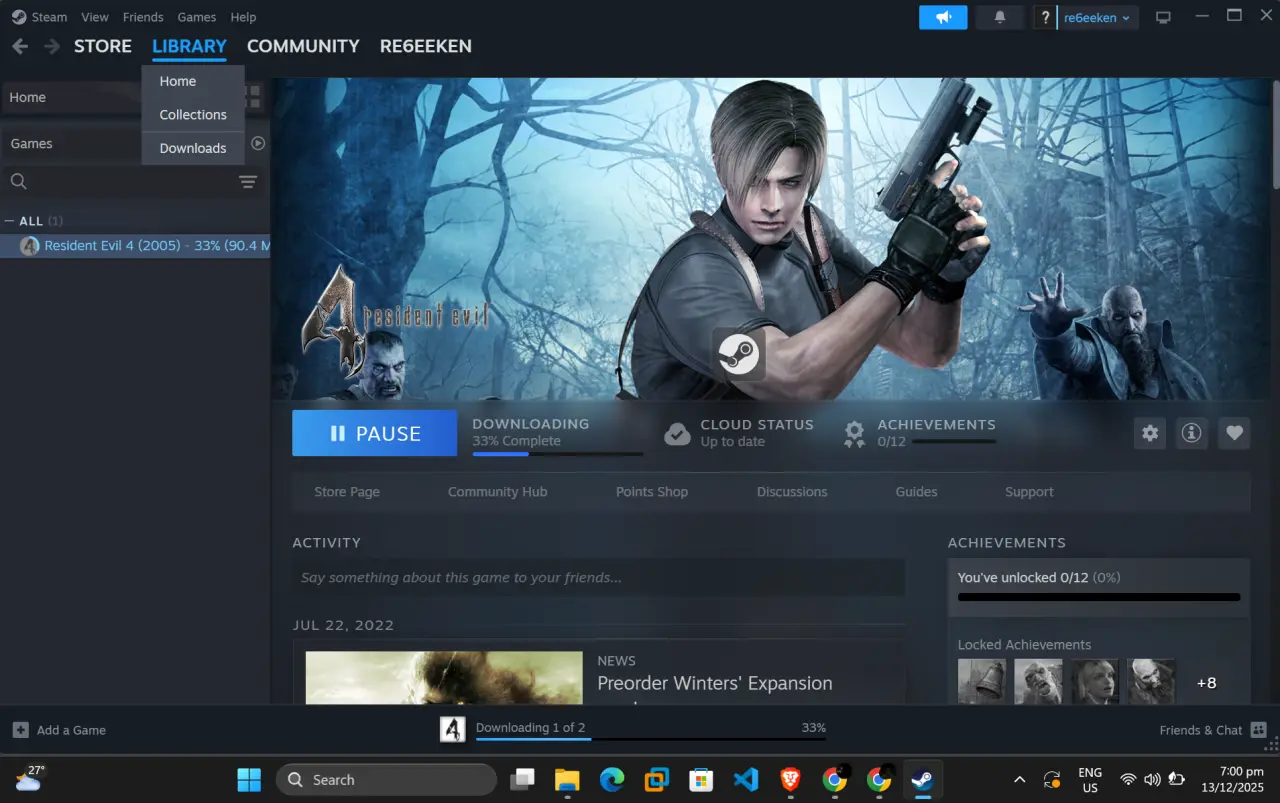Open the Discussions link

792,492
